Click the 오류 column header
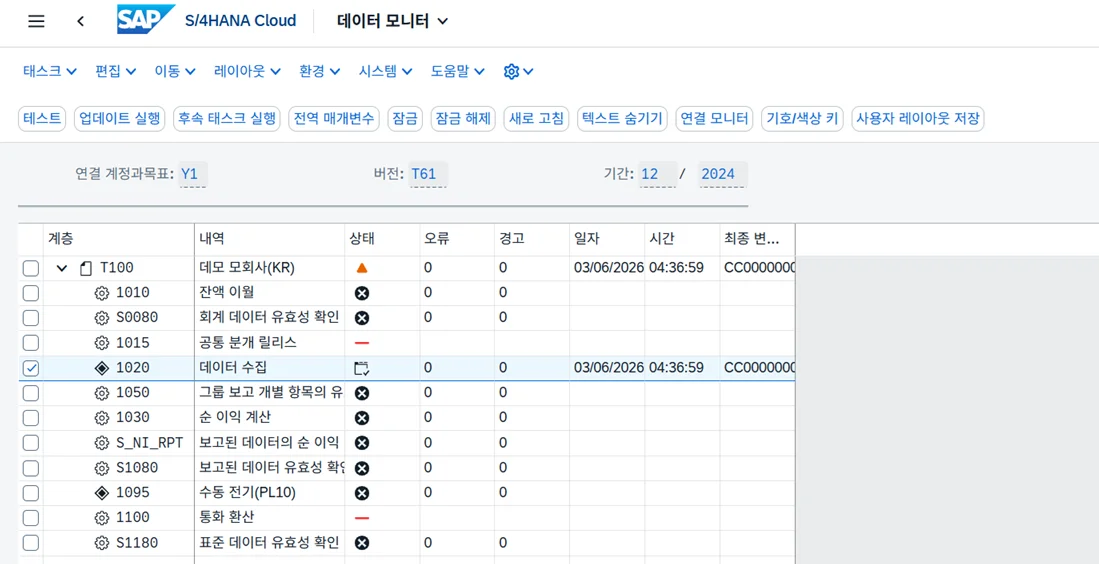 [x=456, y=238]
